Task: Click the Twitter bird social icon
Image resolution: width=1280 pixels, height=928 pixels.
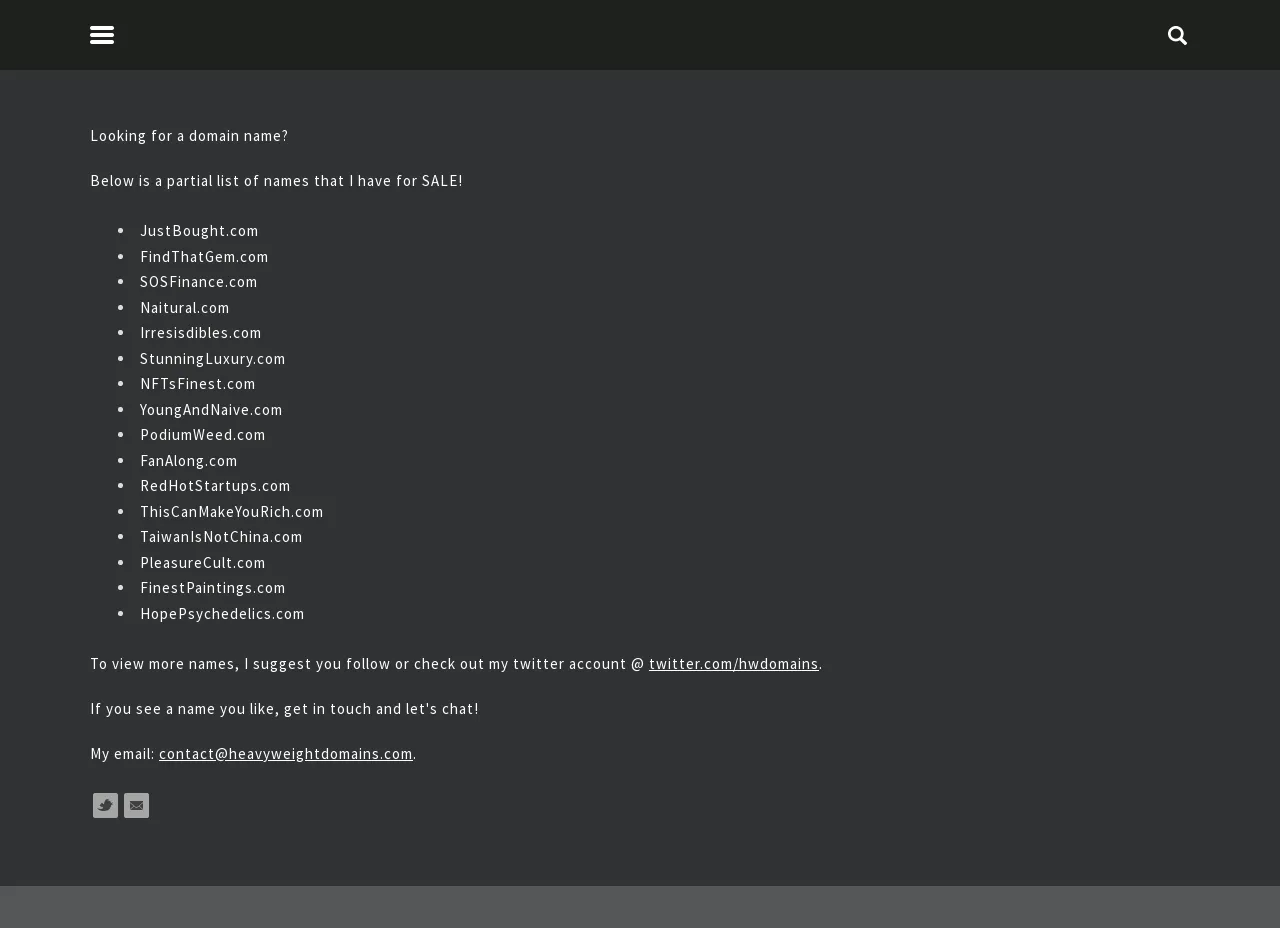Action: tap(105, 805)
